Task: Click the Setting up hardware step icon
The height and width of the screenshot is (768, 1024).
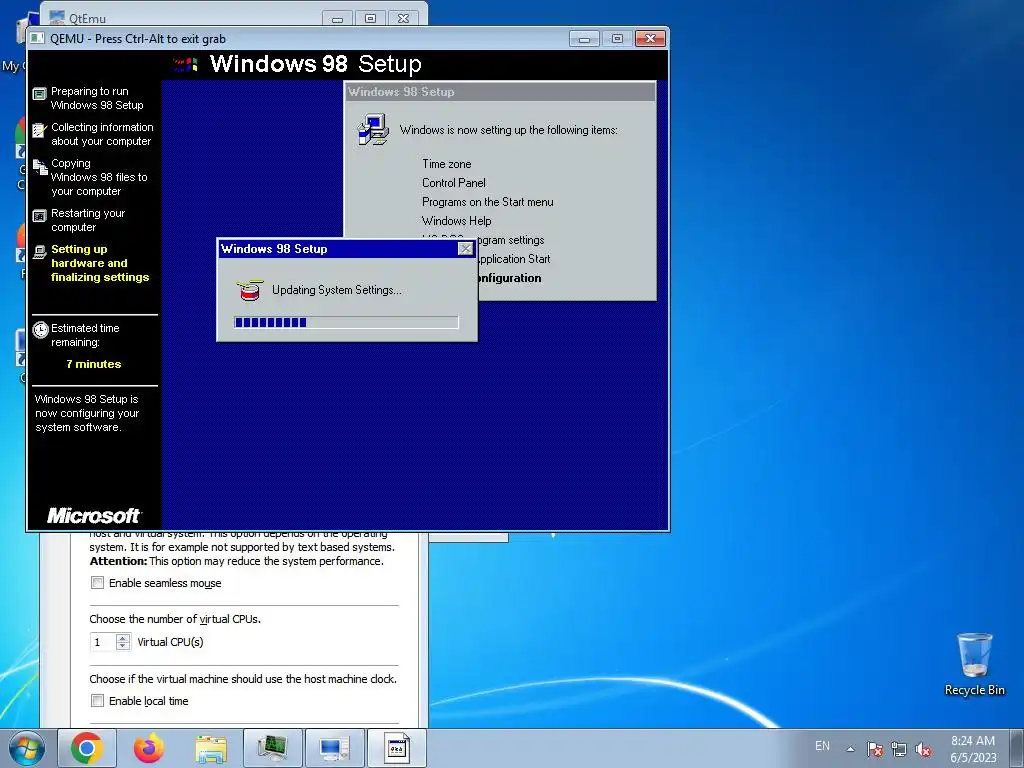Action: [40, 251]
